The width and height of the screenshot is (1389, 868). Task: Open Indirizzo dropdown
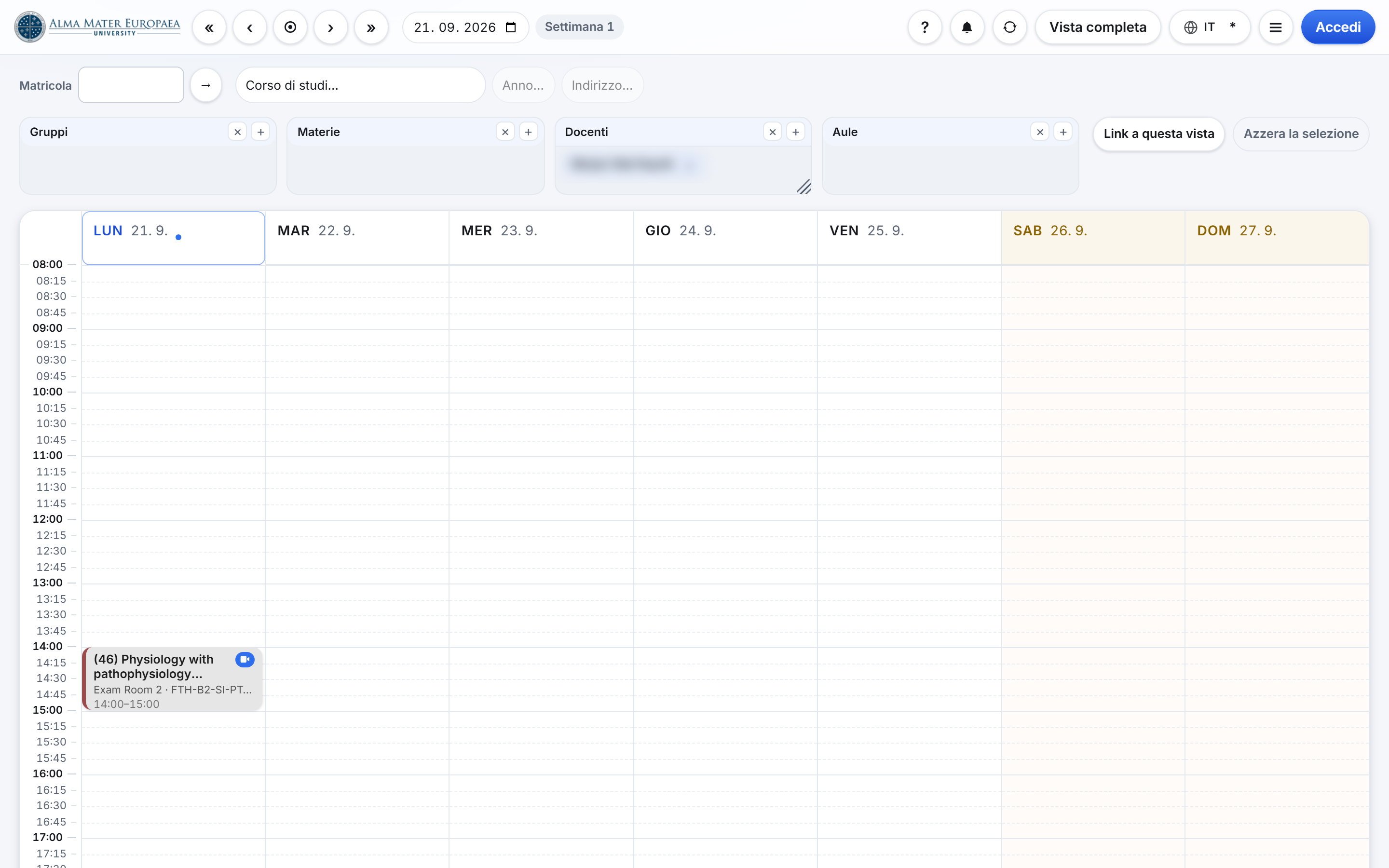coord(602,85)
